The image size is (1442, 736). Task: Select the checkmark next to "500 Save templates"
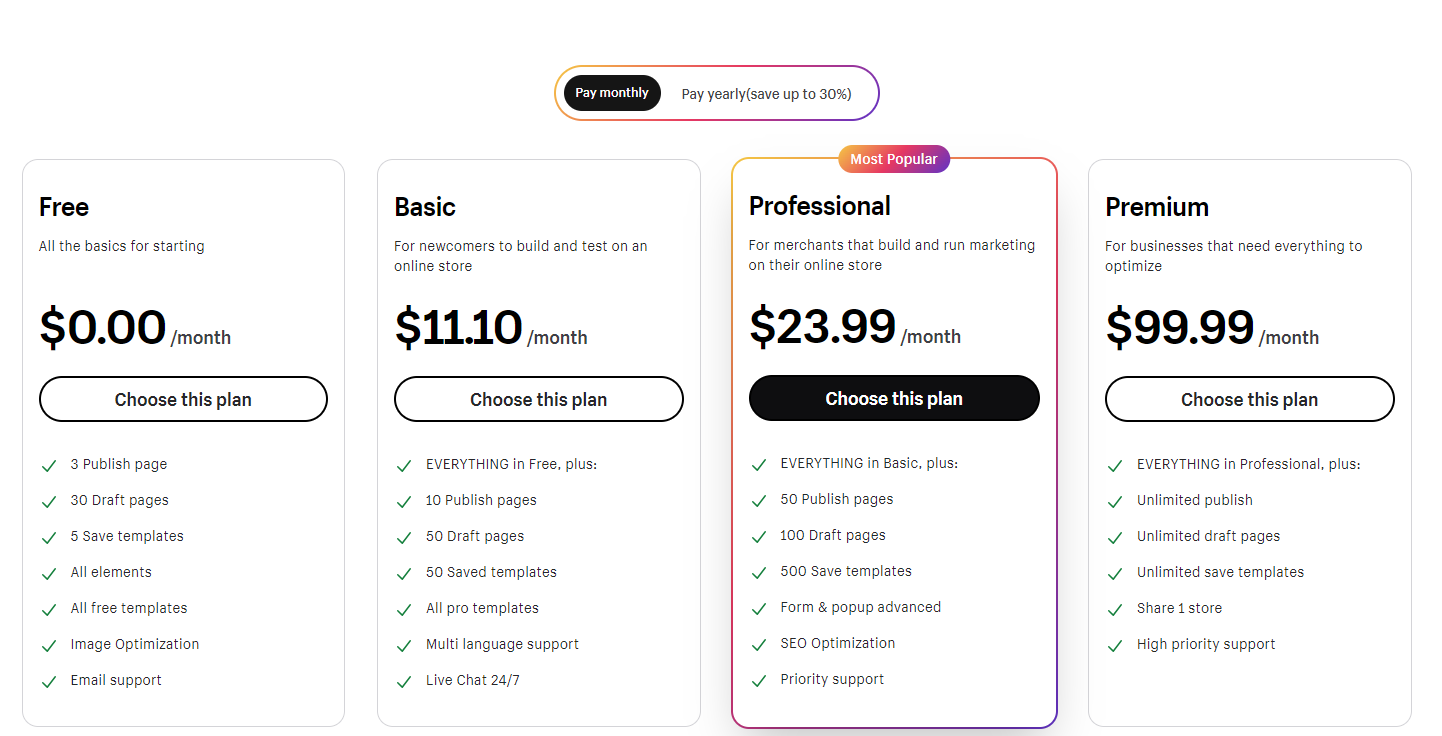coord(759,571)
